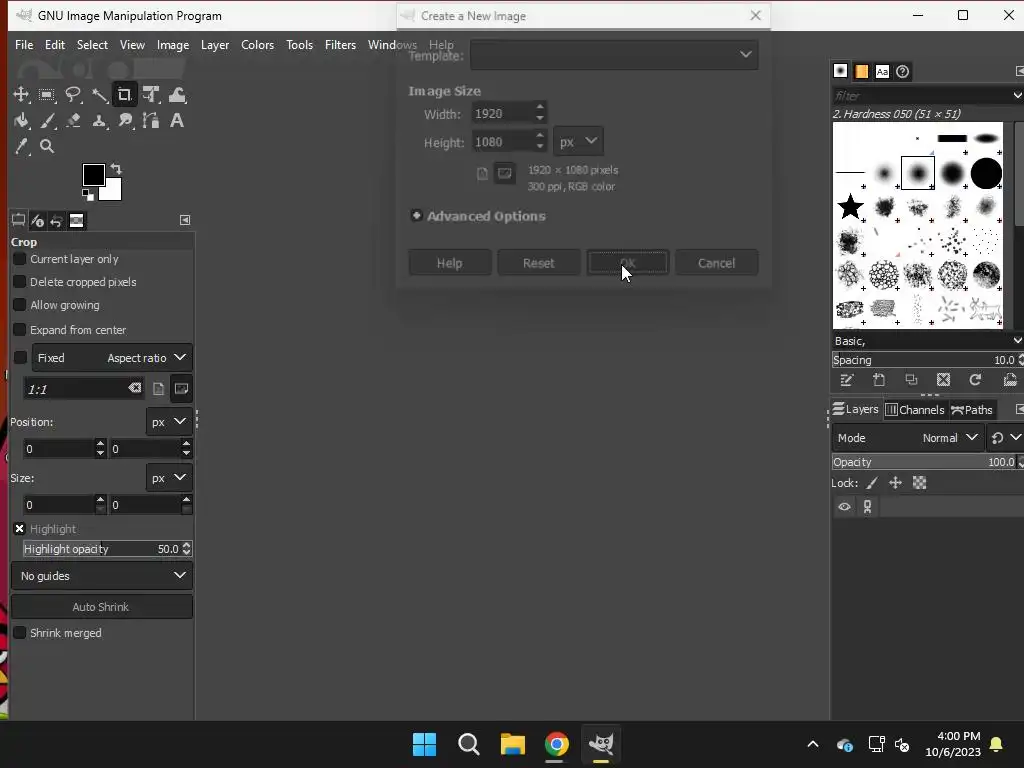Select the Eraser tool
1024x768 pixels.
73,121
